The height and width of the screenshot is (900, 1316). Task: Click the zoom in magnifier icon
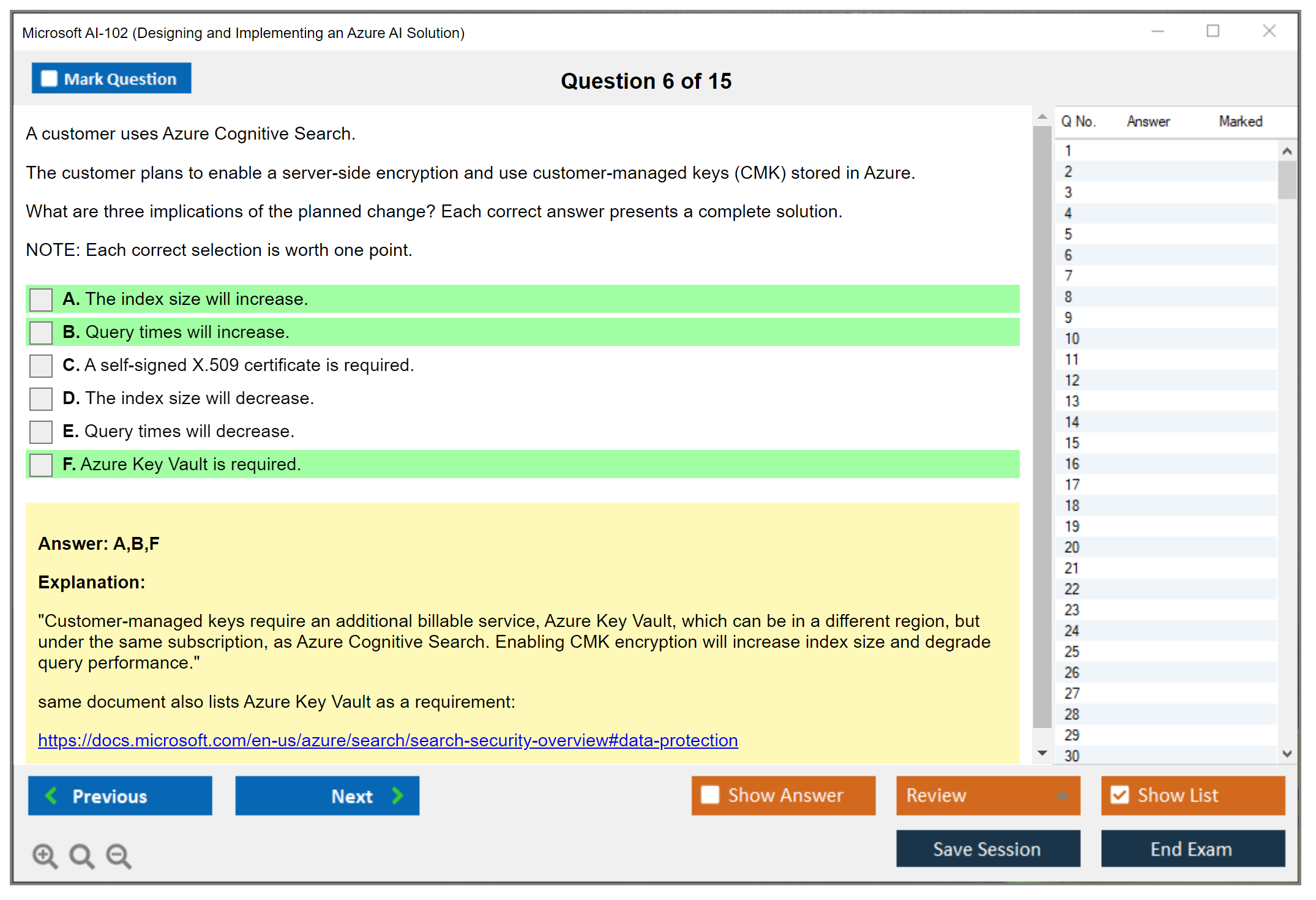point(44,855)
